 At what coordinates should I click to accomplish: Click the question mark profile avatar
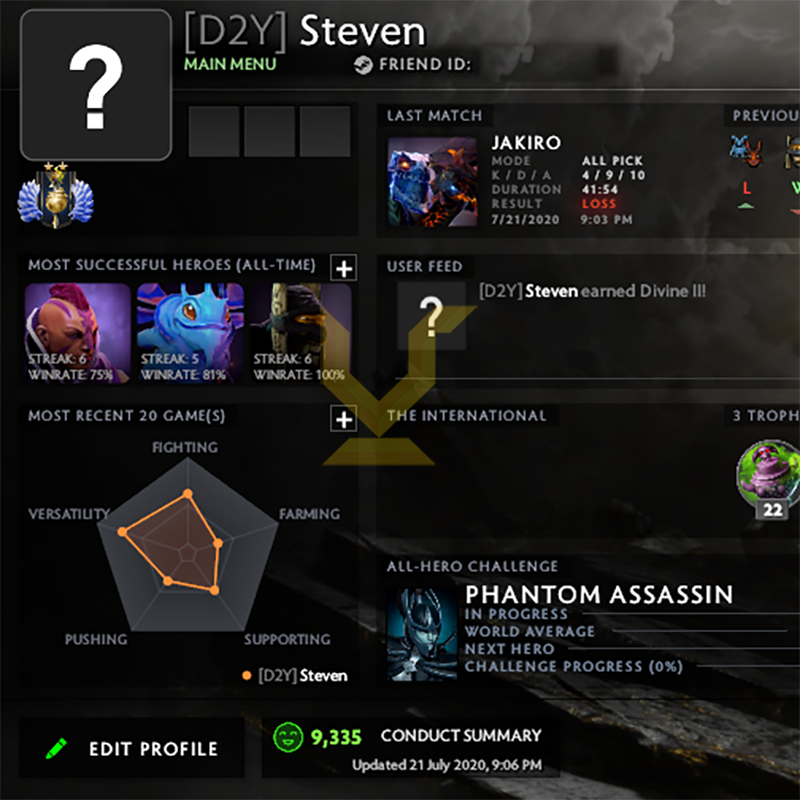pyautogui.click(x=96, y=85)
